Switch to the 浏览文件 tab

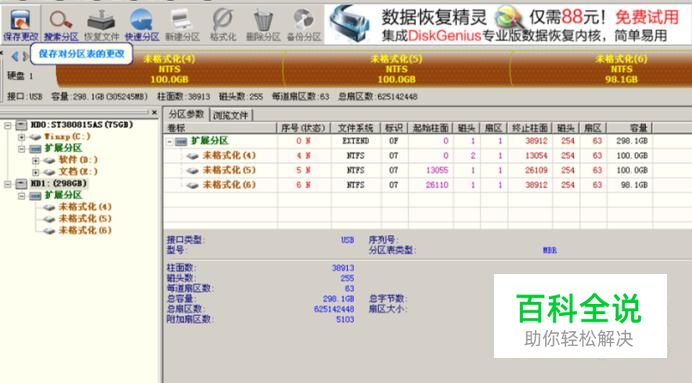tap(231, 116)
